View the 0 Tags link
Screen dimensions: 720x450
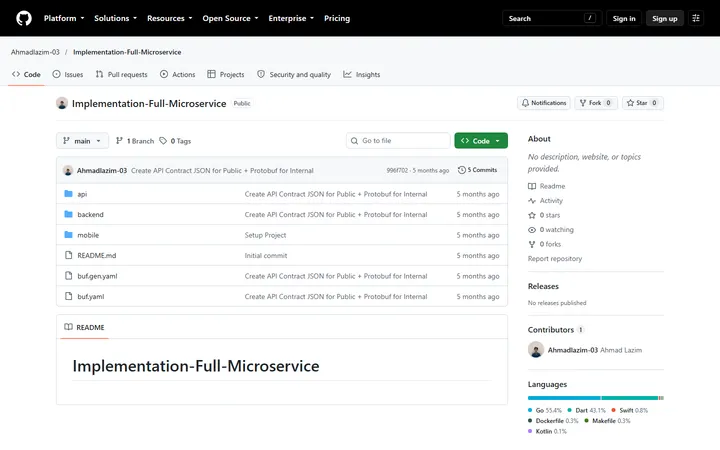click(x=175, y=141)
